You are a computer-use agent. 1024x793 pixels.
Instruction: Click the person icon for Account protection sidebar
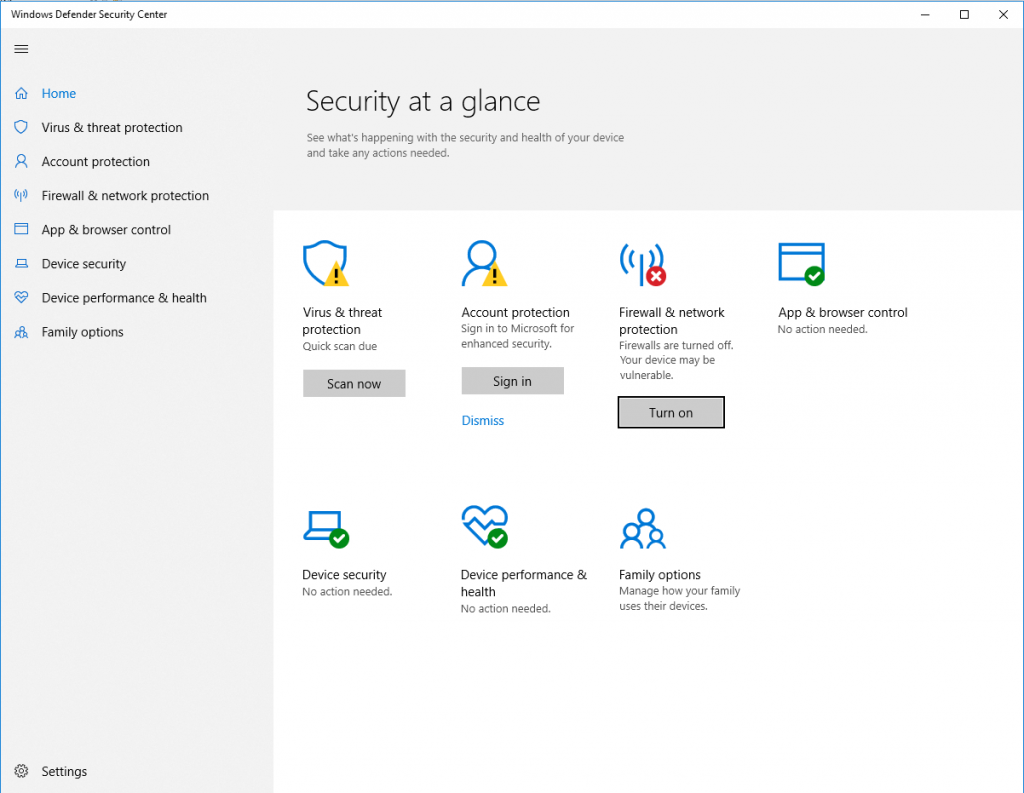click(21, 161)
